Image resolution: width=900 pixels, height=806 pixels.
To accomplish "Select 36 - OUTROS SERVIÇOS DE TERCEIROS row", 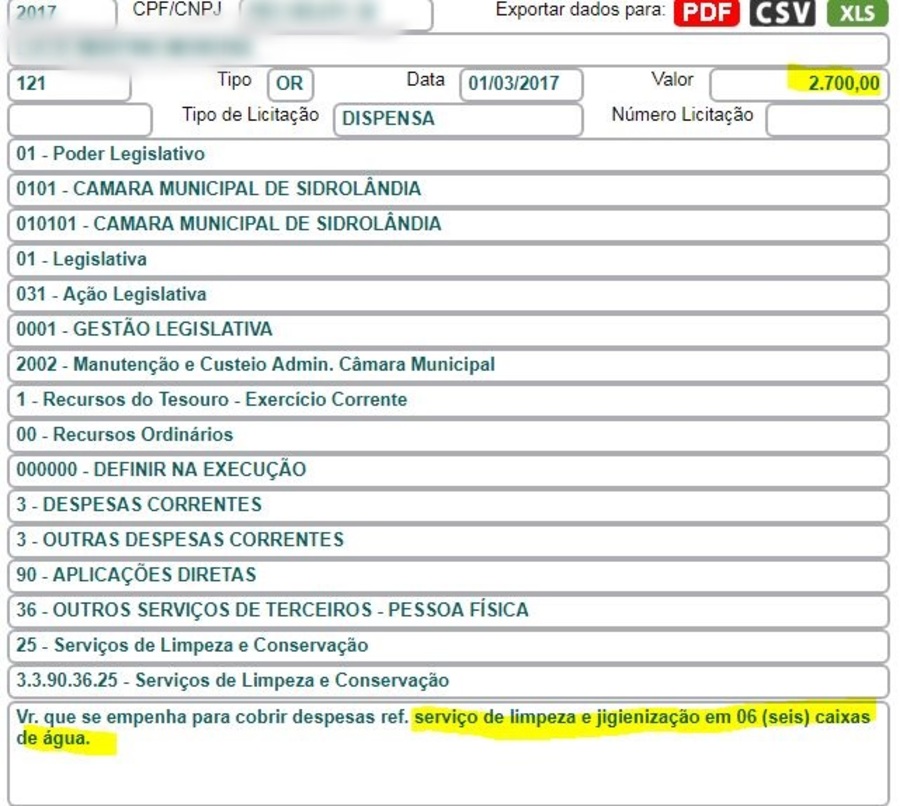I will (448, 610).
